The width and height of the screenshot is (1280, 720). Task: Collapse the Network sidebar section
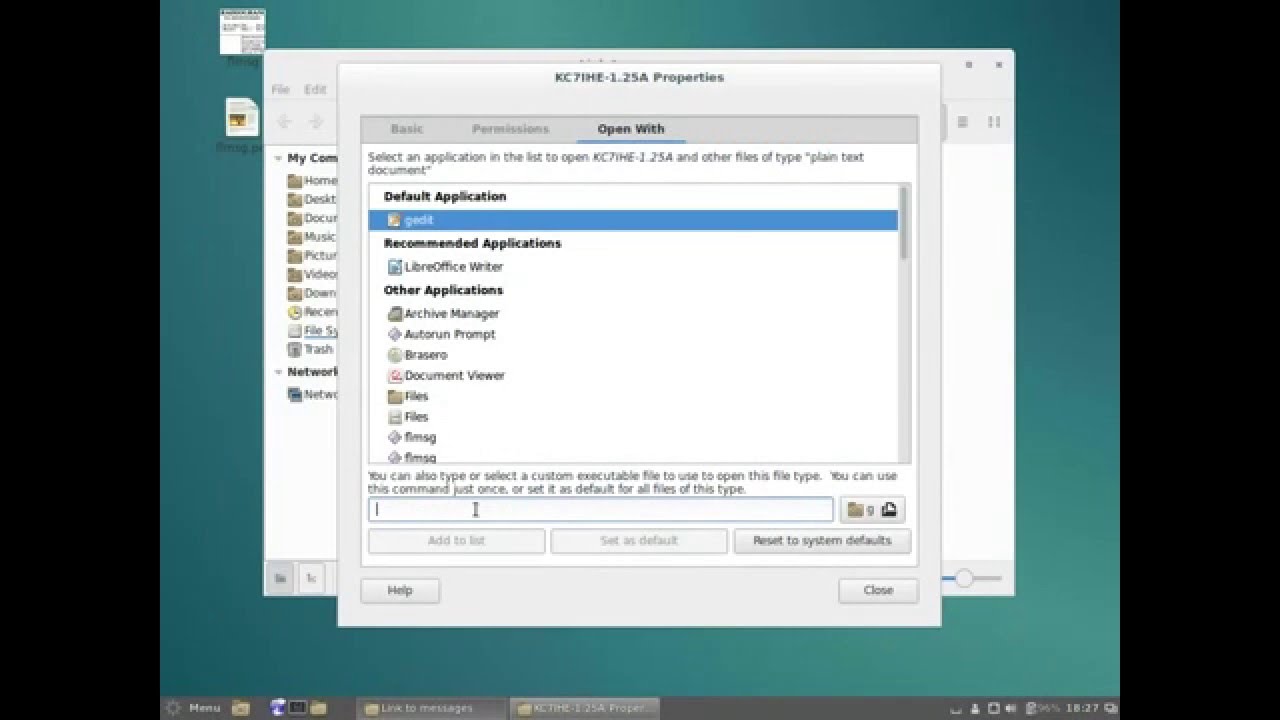click(279, 372)
